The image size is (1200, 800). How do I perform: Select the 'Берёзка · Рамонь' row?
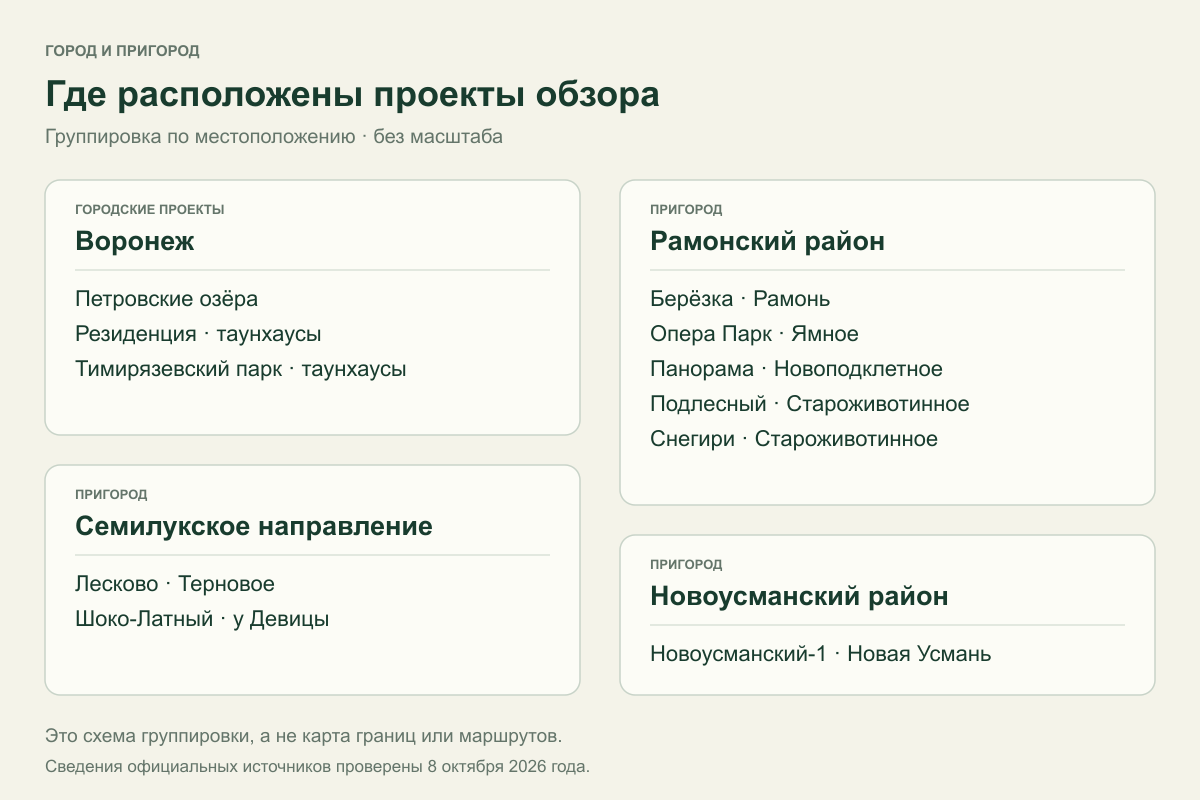[x=740, y=299]
